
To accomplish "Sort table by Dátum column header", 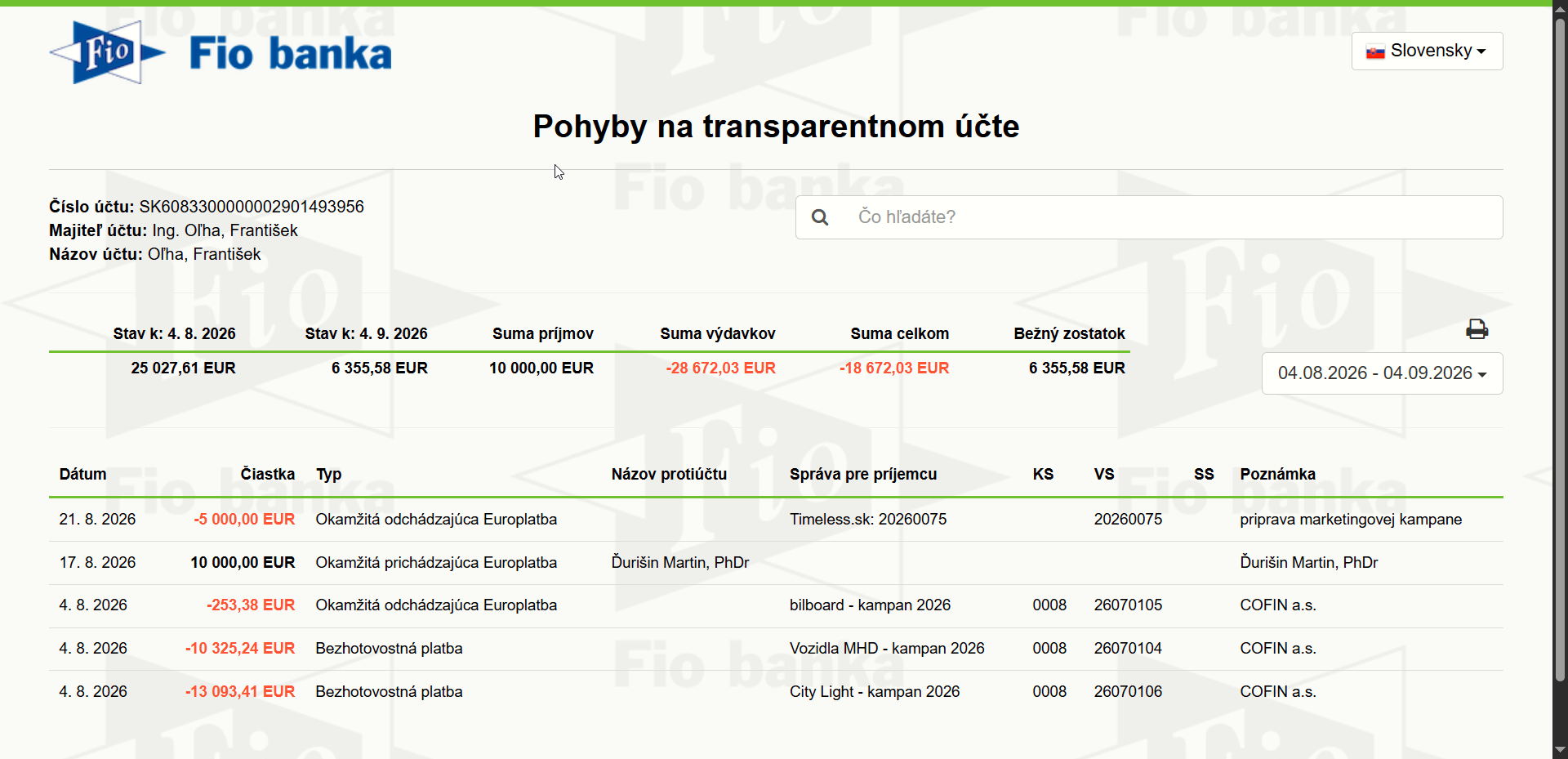I will tap(82, 474).
